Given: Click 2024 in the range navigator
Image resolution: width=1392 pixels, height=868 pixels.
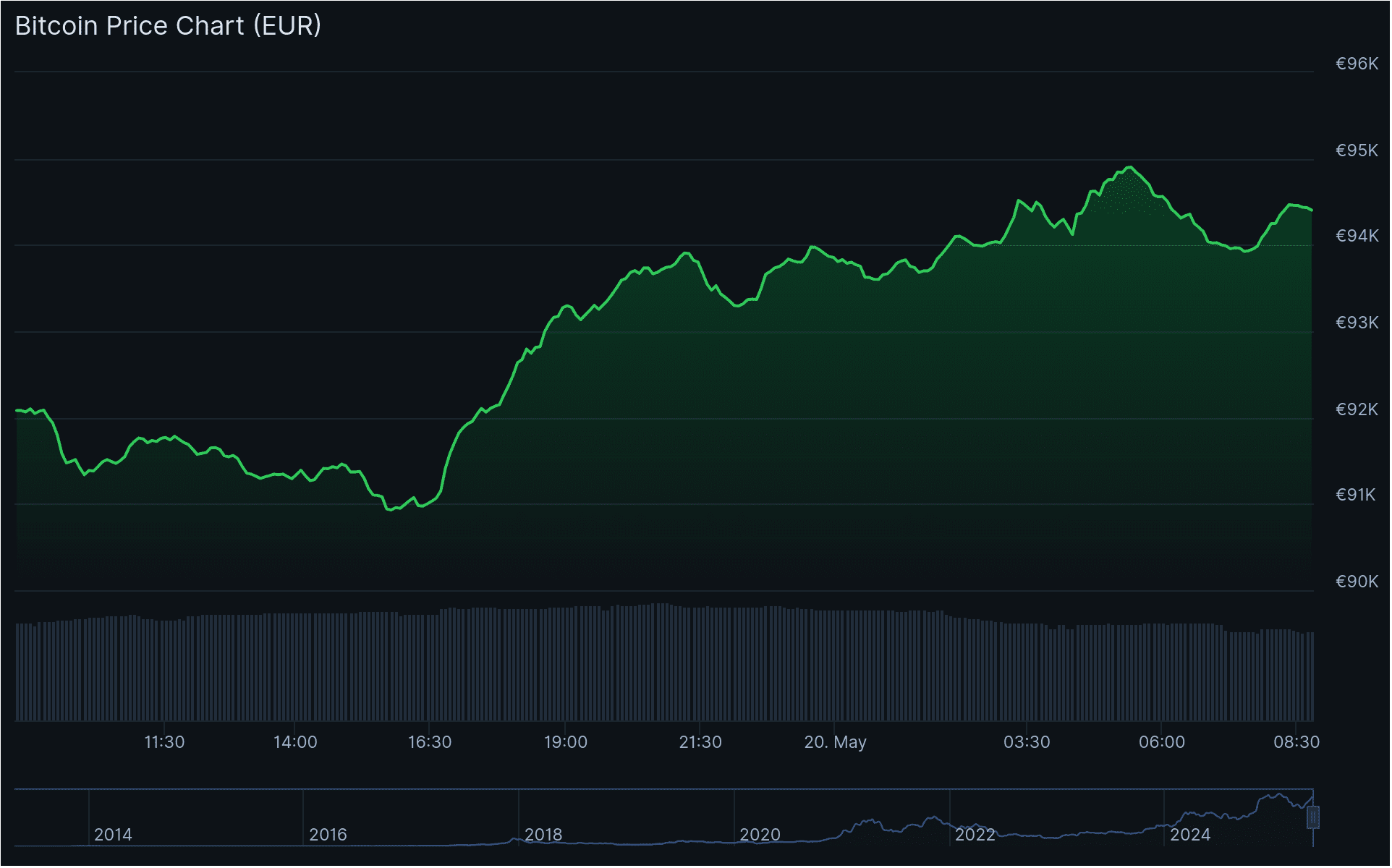Looking at the screenshot, I should tap(1192, 835).
